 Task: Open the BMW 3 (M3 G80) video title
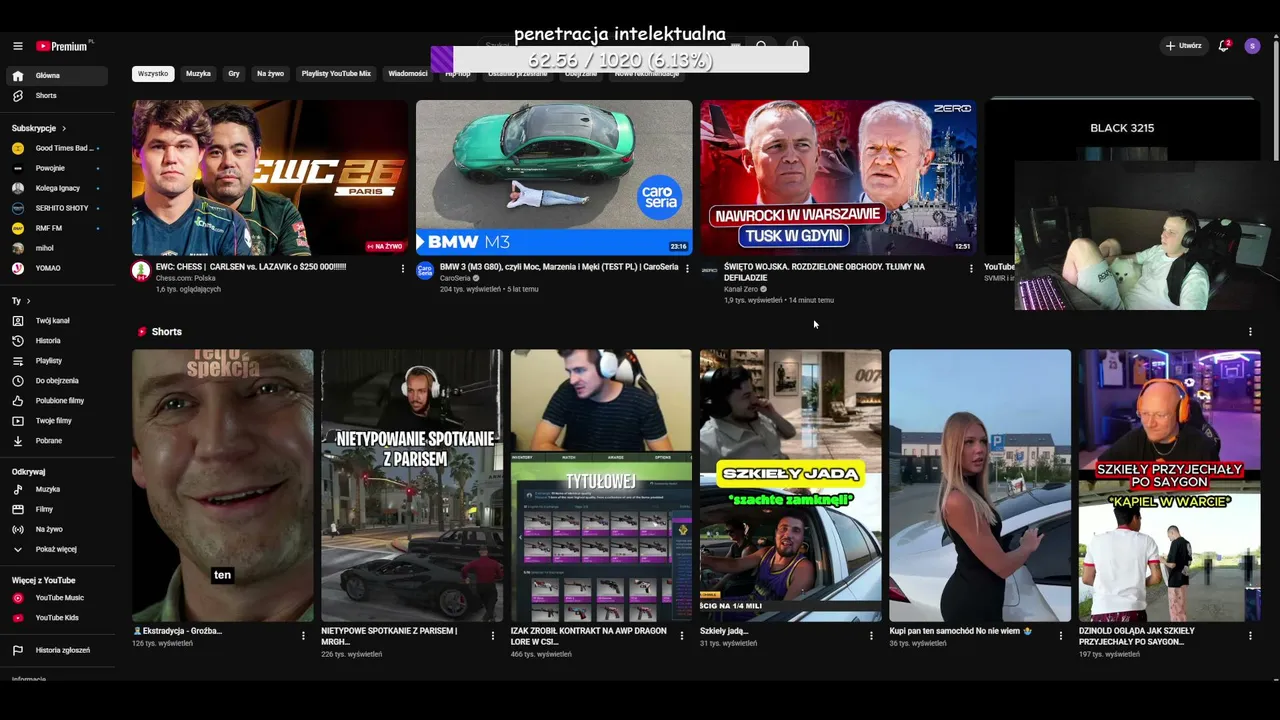pos(559,267)
